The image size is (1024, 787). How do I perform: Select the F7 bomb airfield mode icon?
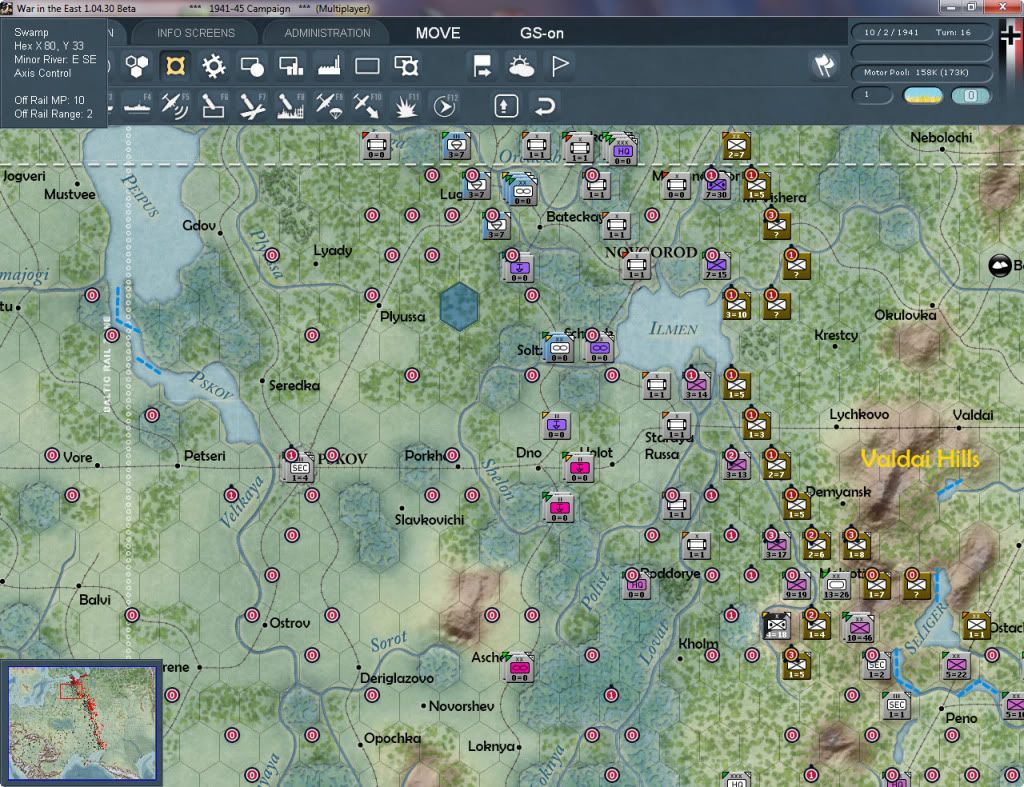click(x=252, y=106)
